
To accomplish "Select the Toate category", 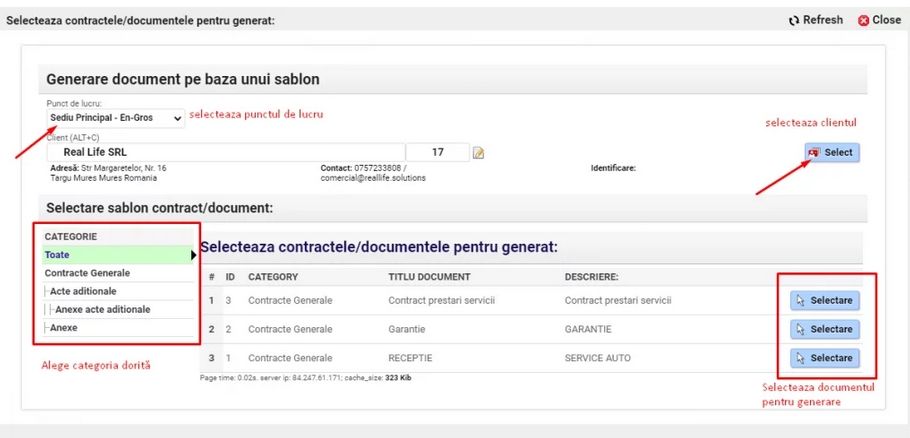I will pyautogui.click(x=57, y=255).
